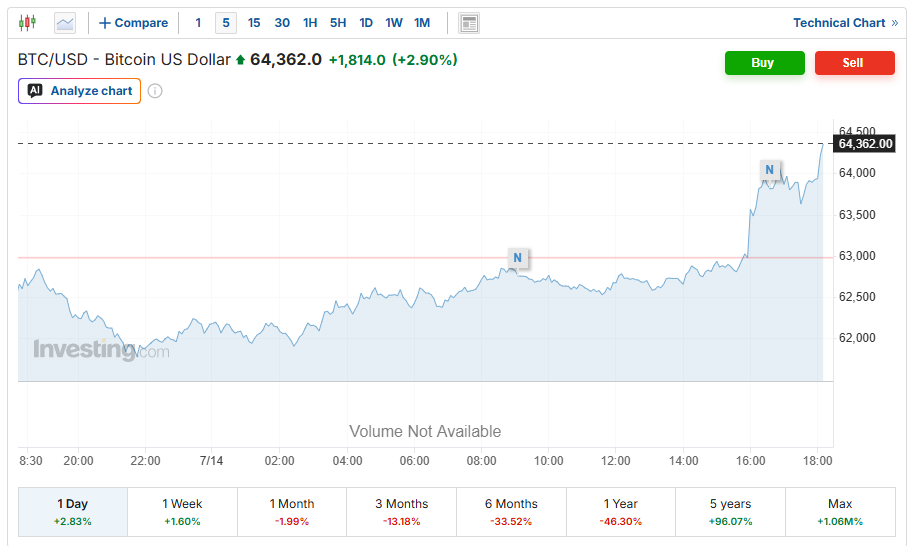Select the 5-minute interval
Image resolution: width=913 pixels, height=546 pixels.
coord(226,23)
